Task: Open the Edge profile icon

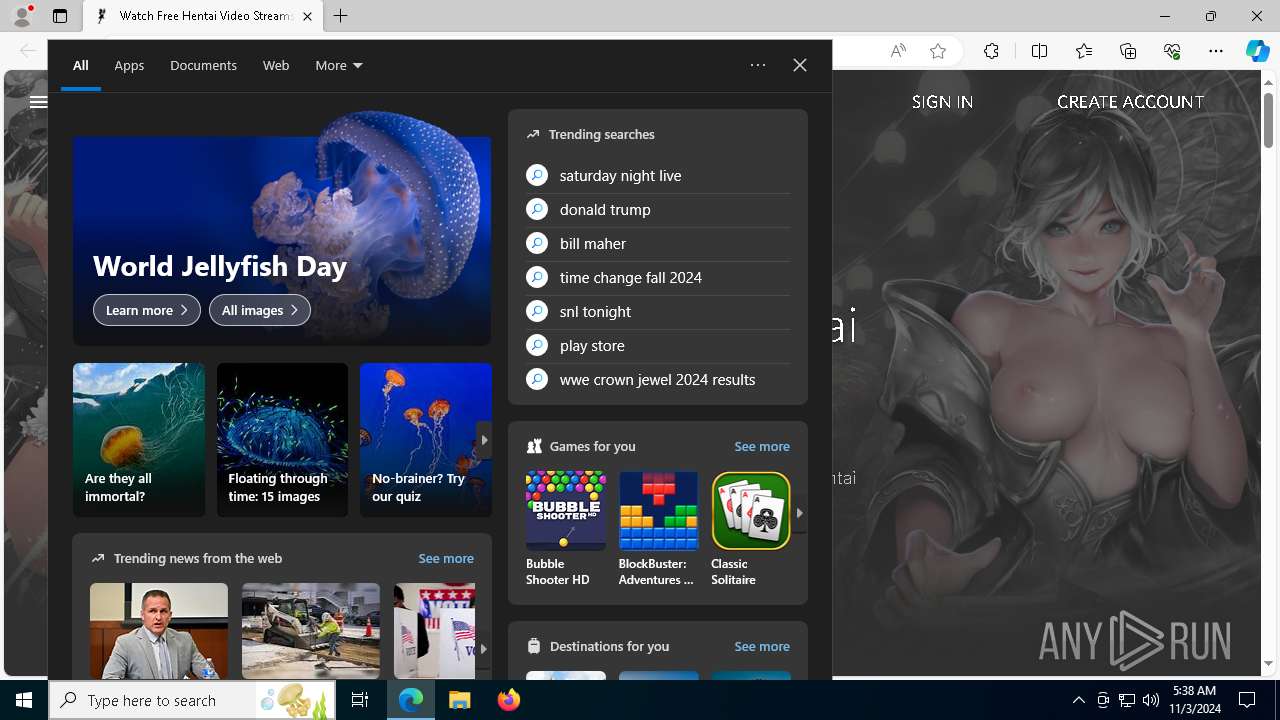Action: (x=22, y=16)
